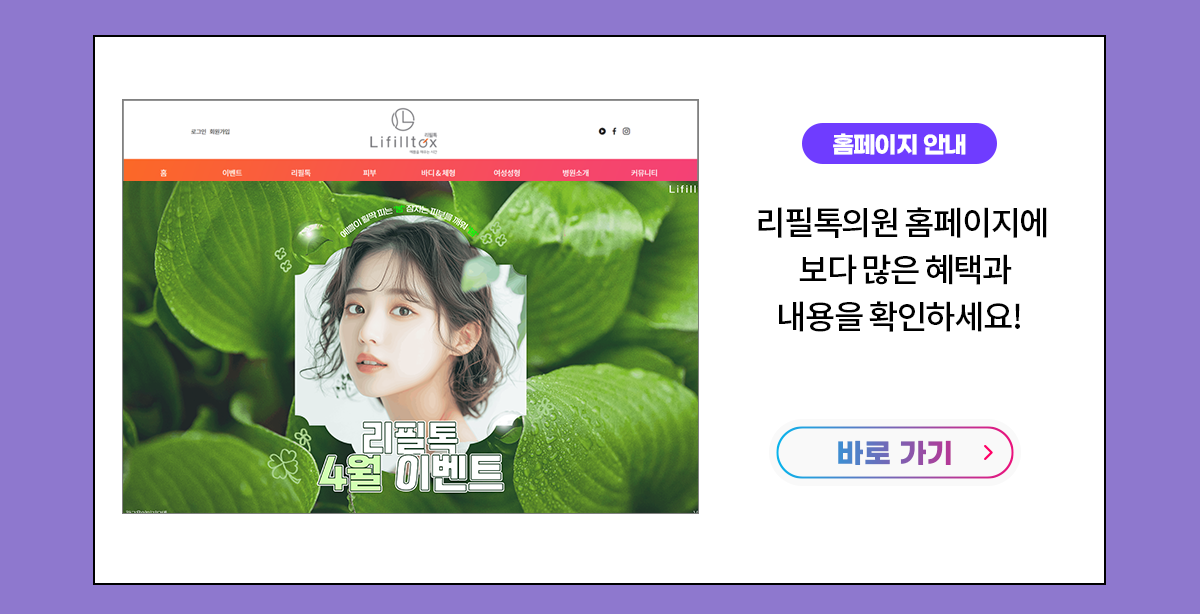
Task: Open the 이벤트 menu
Action: pyautogui.click(x=232, y=173)
